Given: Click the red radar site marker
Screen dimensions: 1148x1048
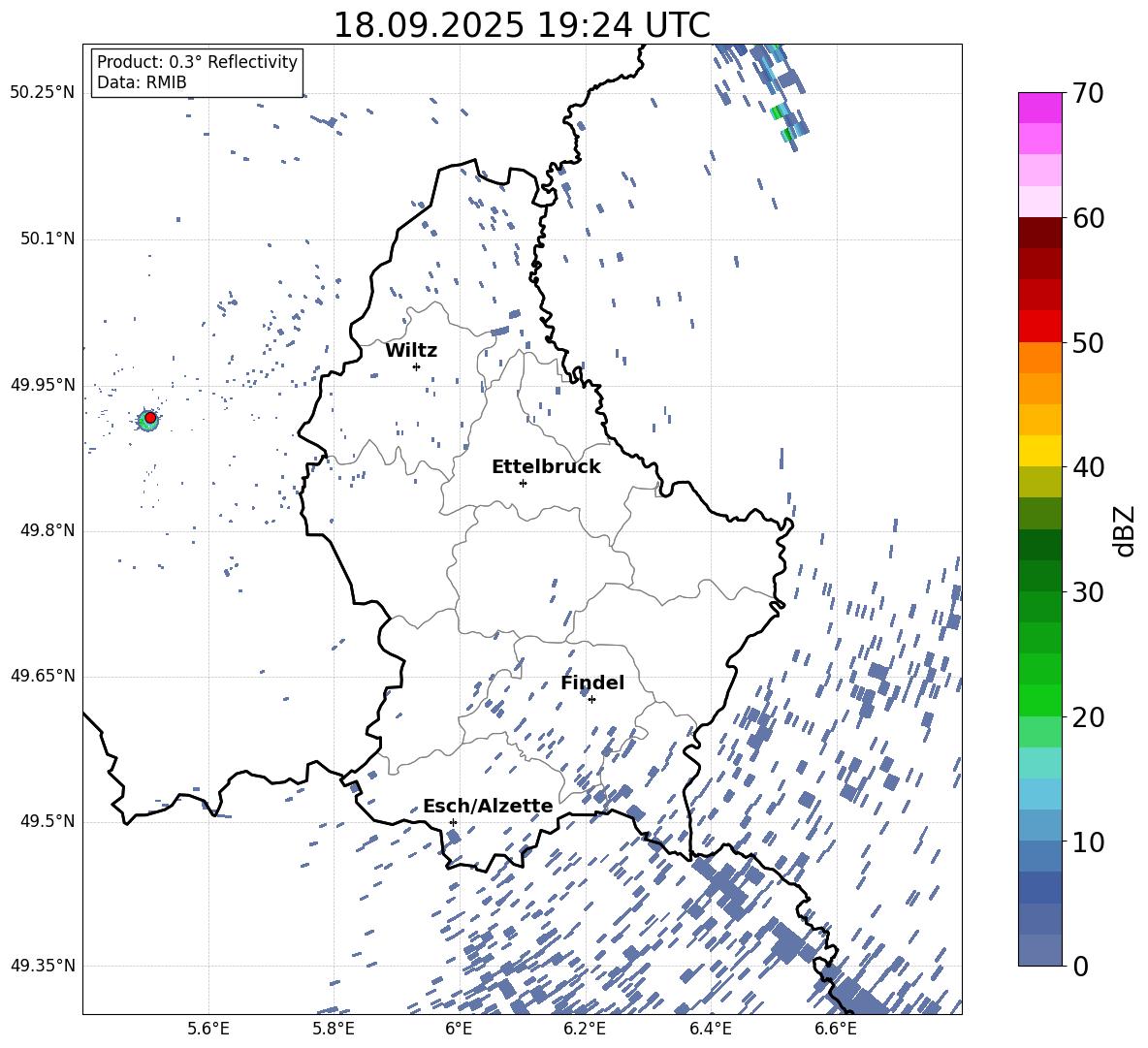Looking at the screenshot, I should 150,418.
